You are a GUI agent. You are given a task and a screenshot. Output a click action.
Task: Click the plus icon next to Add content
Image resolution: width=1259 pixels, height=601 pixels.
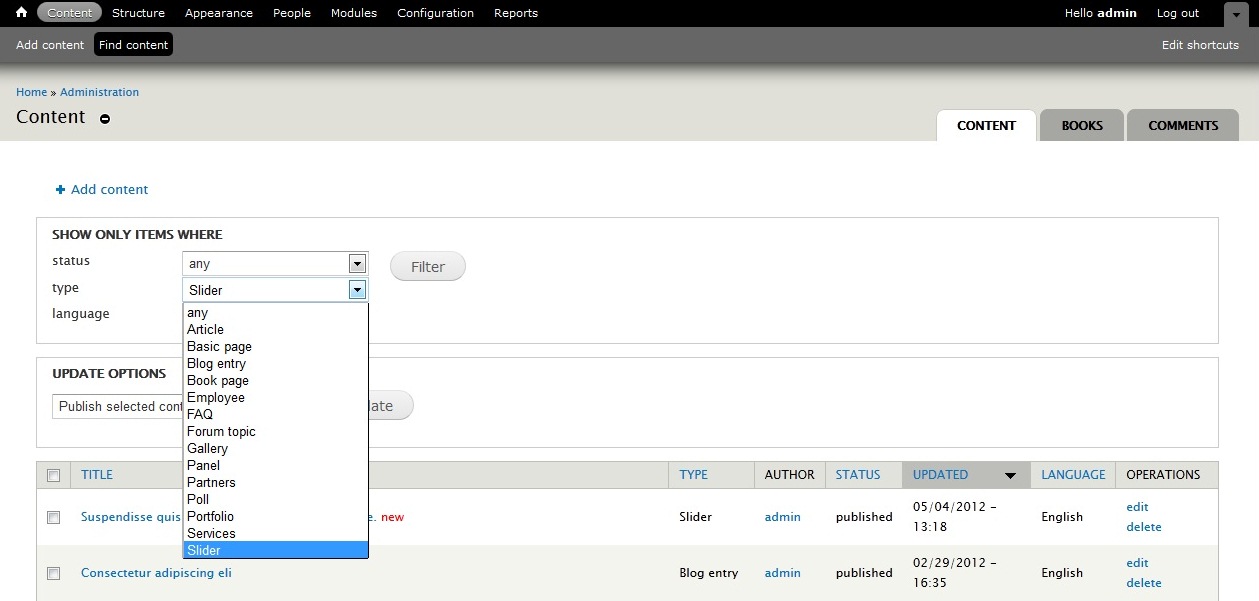point(60,190)
